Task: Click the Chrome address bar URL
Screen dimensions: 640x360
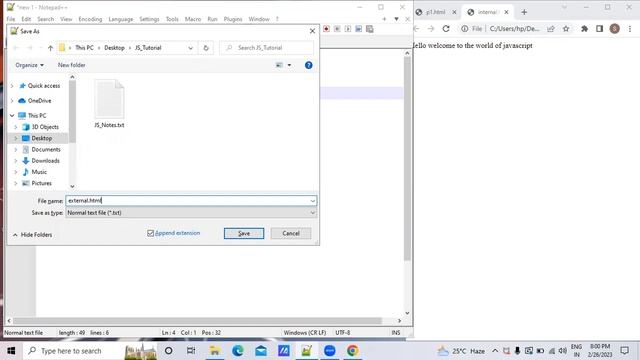Action: pos(514,29)
